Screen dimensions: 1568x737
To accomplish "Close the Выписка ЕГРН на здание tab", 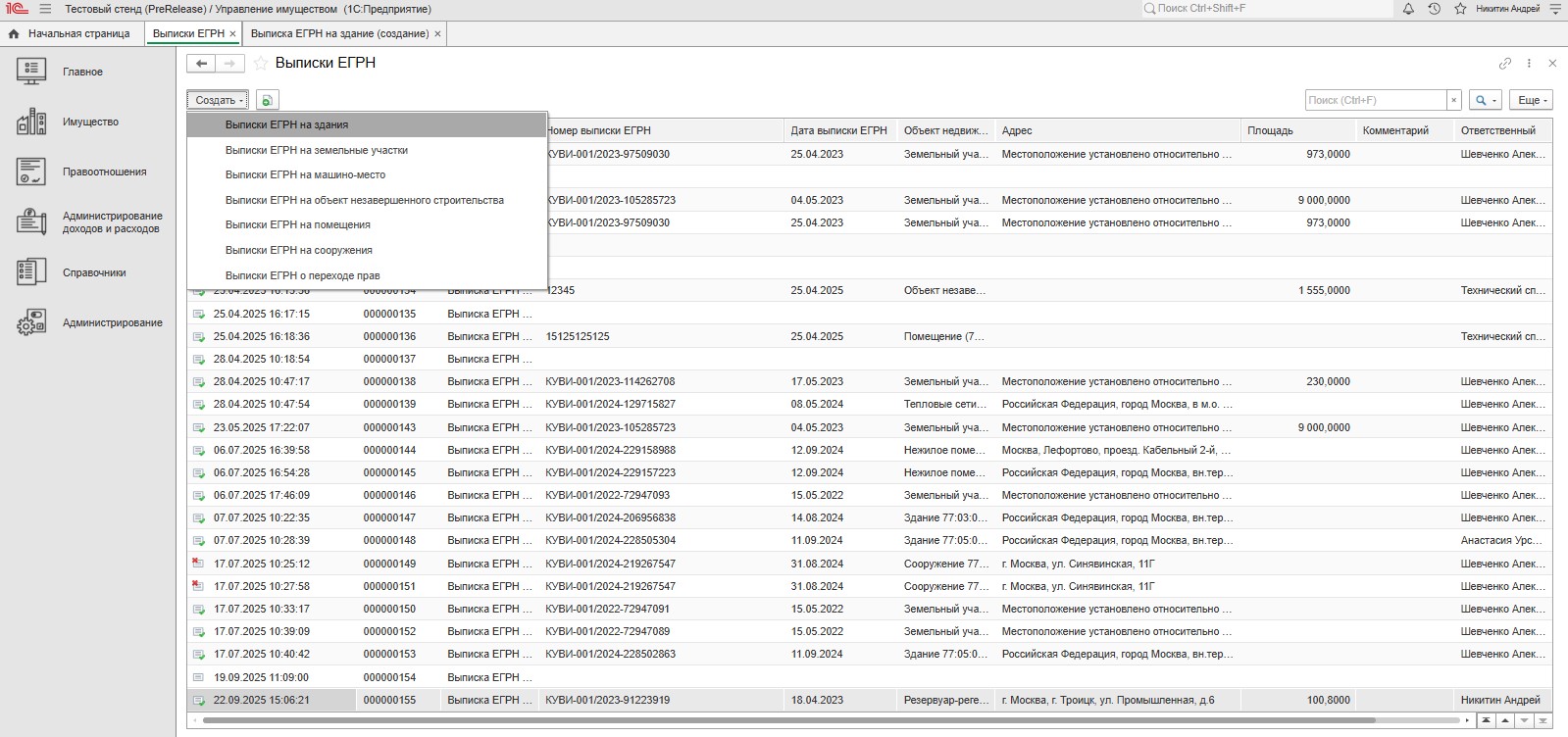I will point(437,33).
